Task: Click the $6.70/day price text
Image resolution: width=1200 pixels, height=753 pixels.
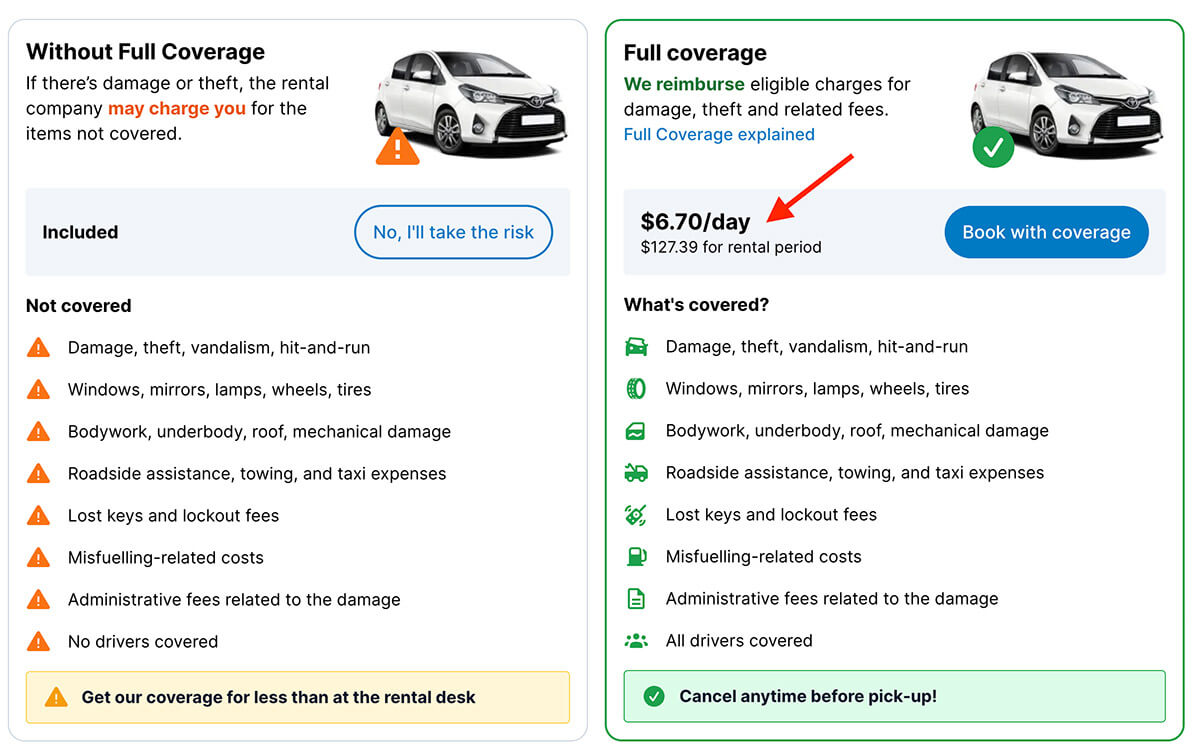Action: 695,222
